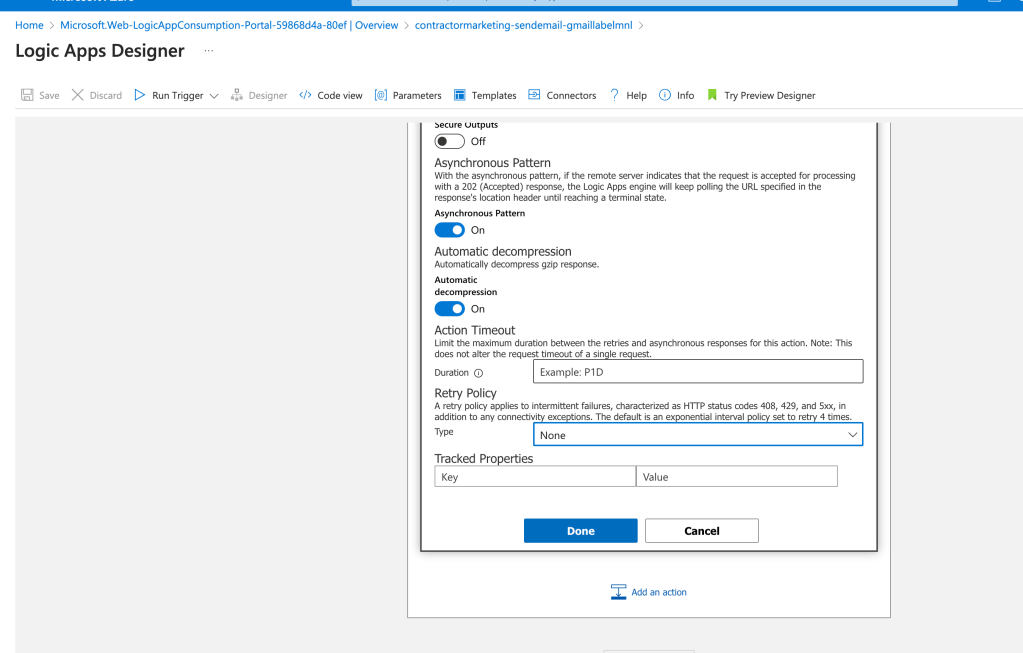
Task: Open the ellipsis menu beside Logic Apps Designer
Action: 209,51
